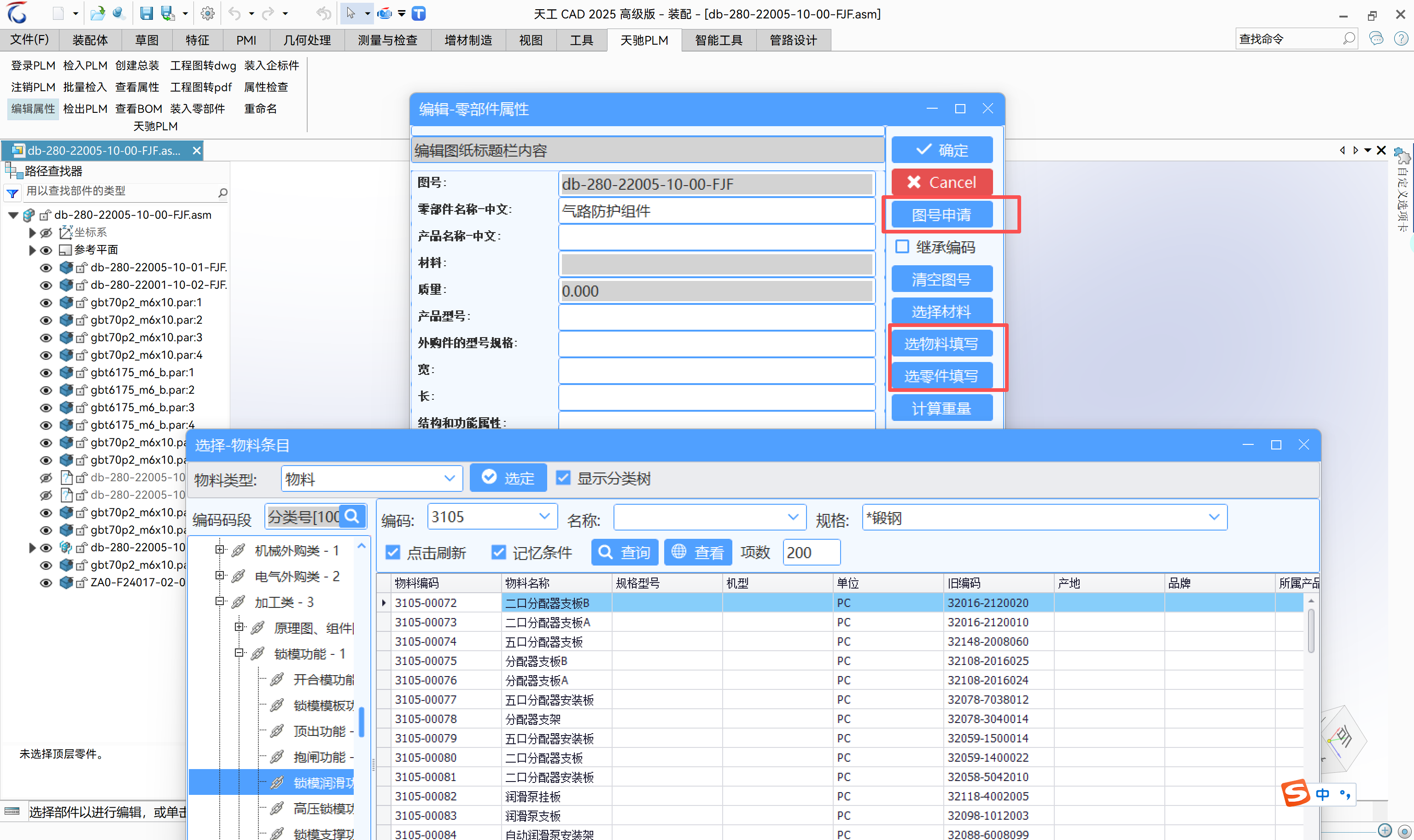Uncheck the 记忆条件 checkbox
Image resolution: width=1414 pixels, height=840 pixels.
498,552
